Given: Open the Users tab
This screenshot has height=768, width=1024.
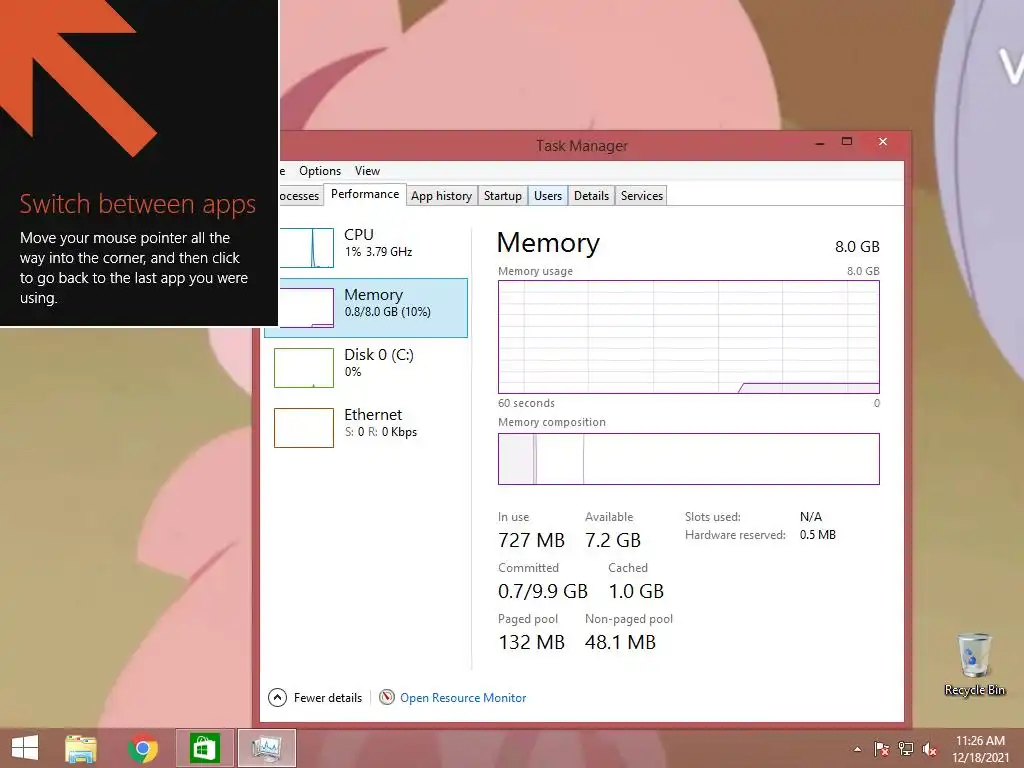Looking at the screenshot, I should [x=547, y=196].
